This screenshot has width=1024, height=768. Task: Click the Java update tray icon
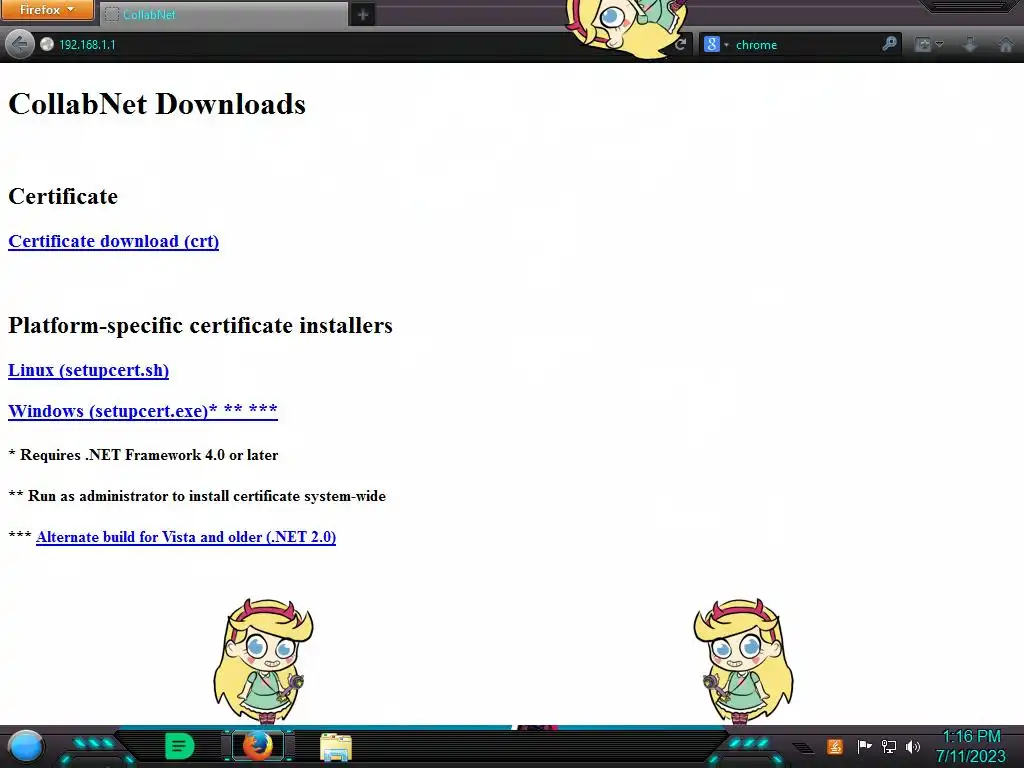(x=835, y=746)
